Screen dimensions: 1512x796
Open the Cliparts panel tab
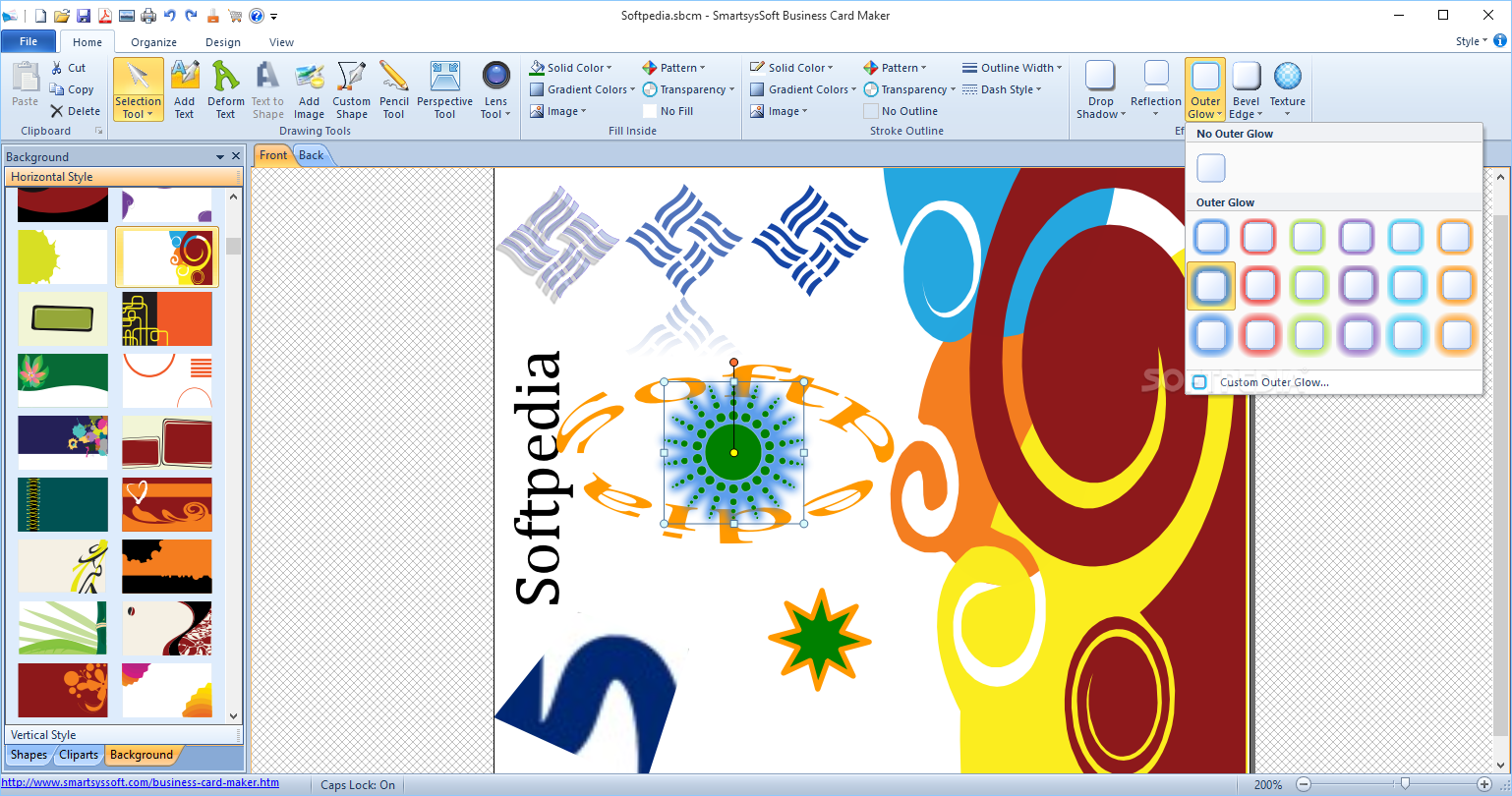79,755
